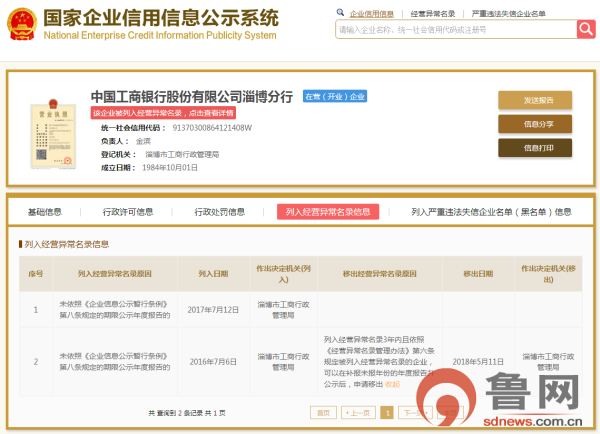Click the red search magnifier button

click(586, 29)
